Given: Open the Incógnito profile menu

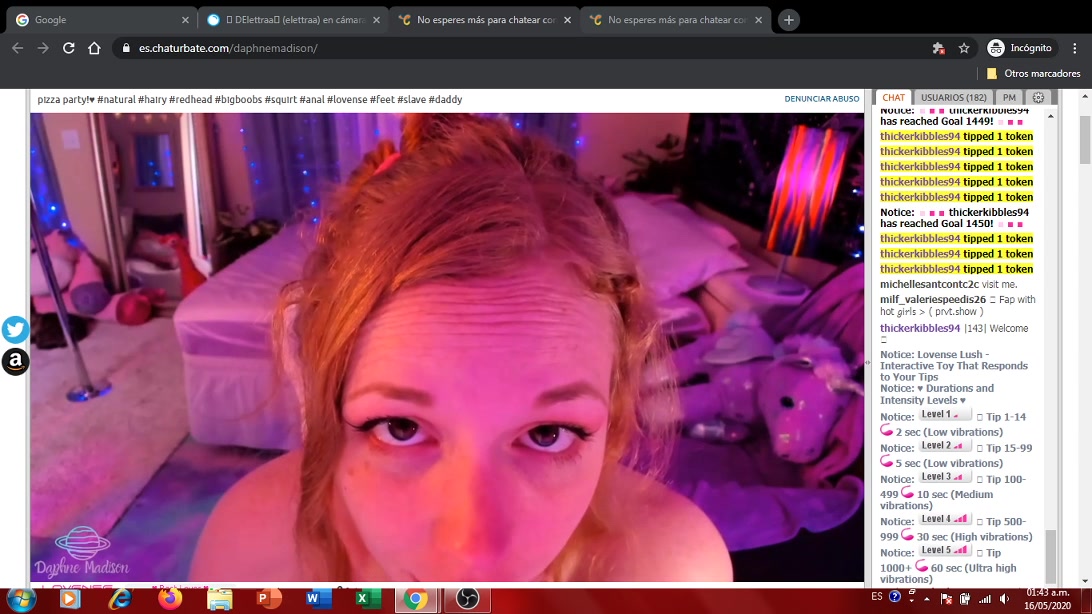Looking at the screenshot, I should click(x=1020, y=48).
